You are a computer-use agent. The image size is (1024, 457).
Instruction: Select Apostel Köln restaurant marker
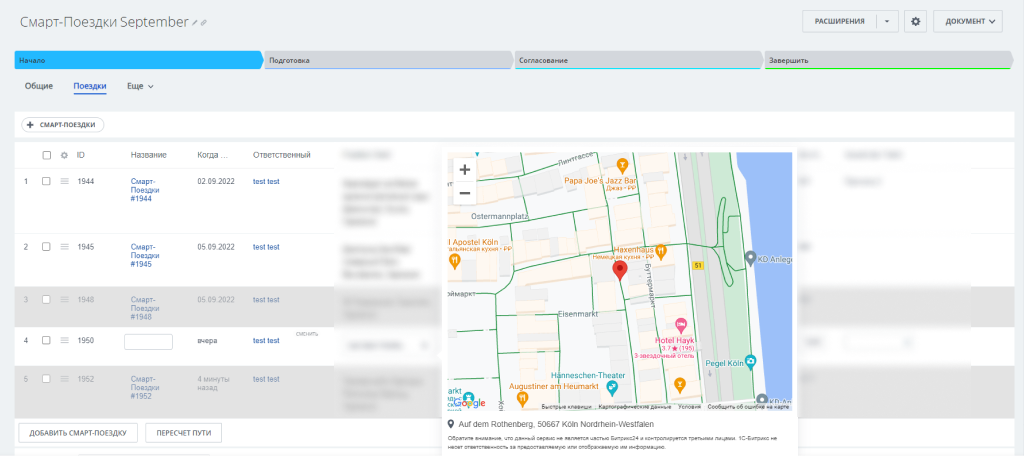[455, 262]
